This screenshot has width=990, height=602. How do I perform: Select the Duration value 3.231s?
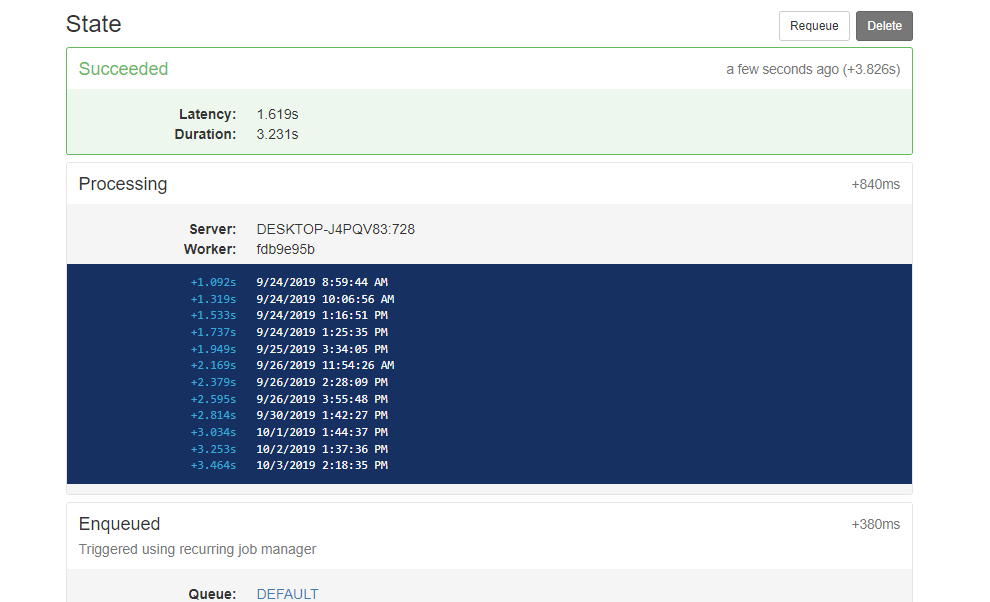pos(277,135)
